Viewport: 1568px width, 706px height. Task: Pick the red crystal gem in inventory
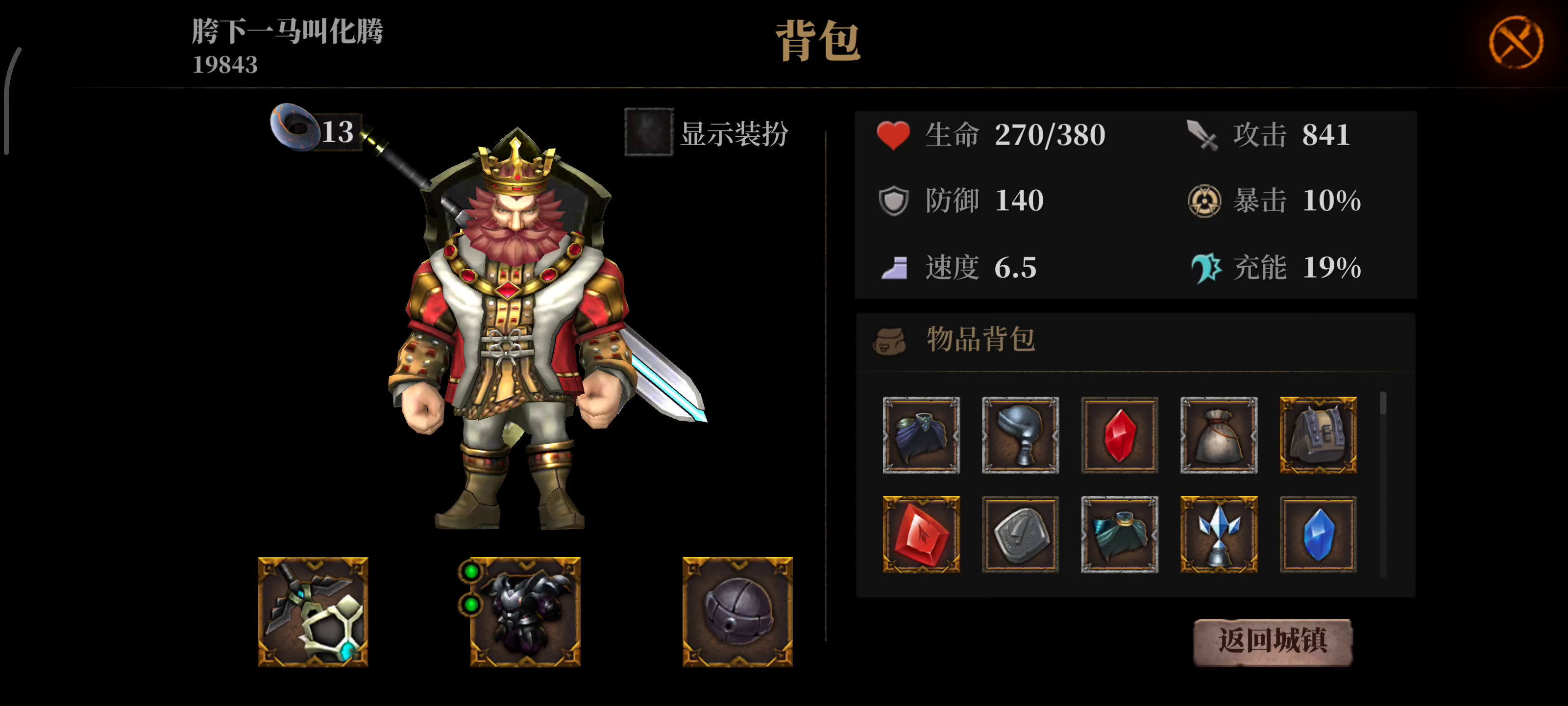tap(1119, 435)
